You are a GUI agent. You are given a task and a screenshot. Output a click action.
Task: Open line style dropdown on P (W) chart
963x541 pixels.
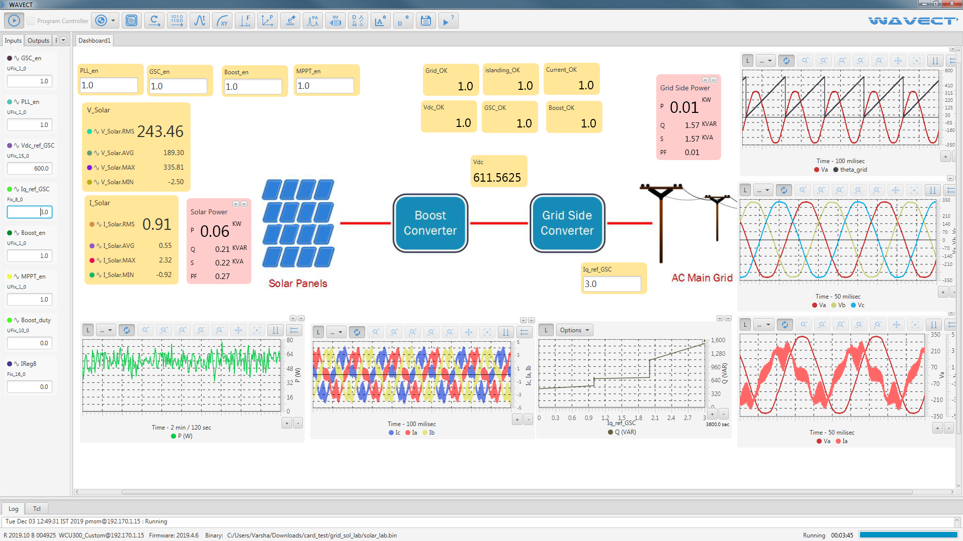(x=106, y=330)
